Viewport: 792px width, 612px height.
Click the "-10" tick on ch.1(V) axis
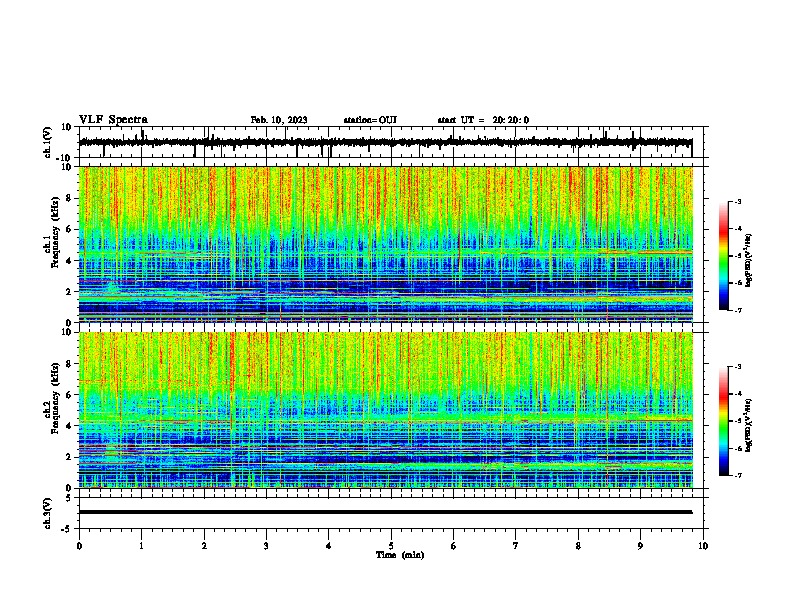65,158
